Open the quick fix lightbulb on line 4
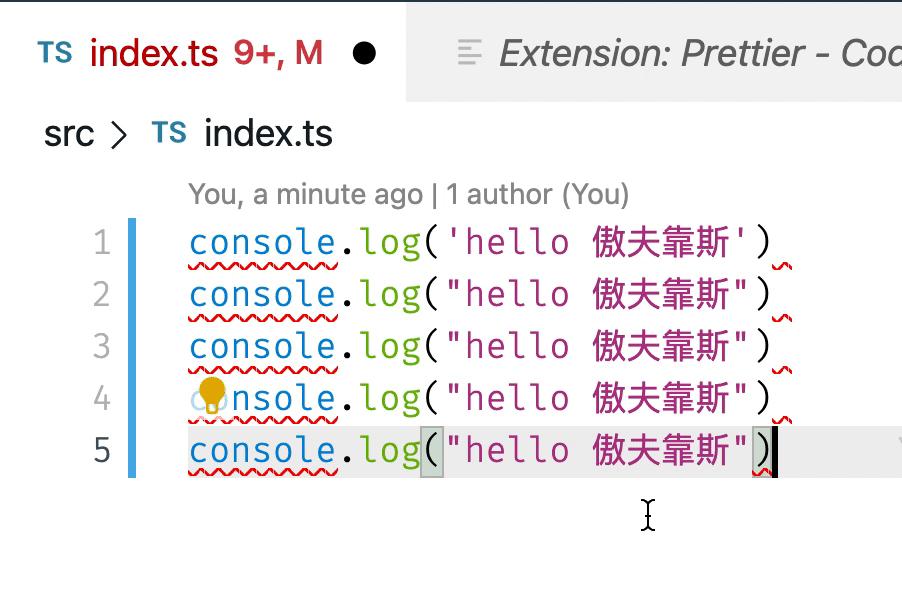902x592 pixels. coord(213,397)
